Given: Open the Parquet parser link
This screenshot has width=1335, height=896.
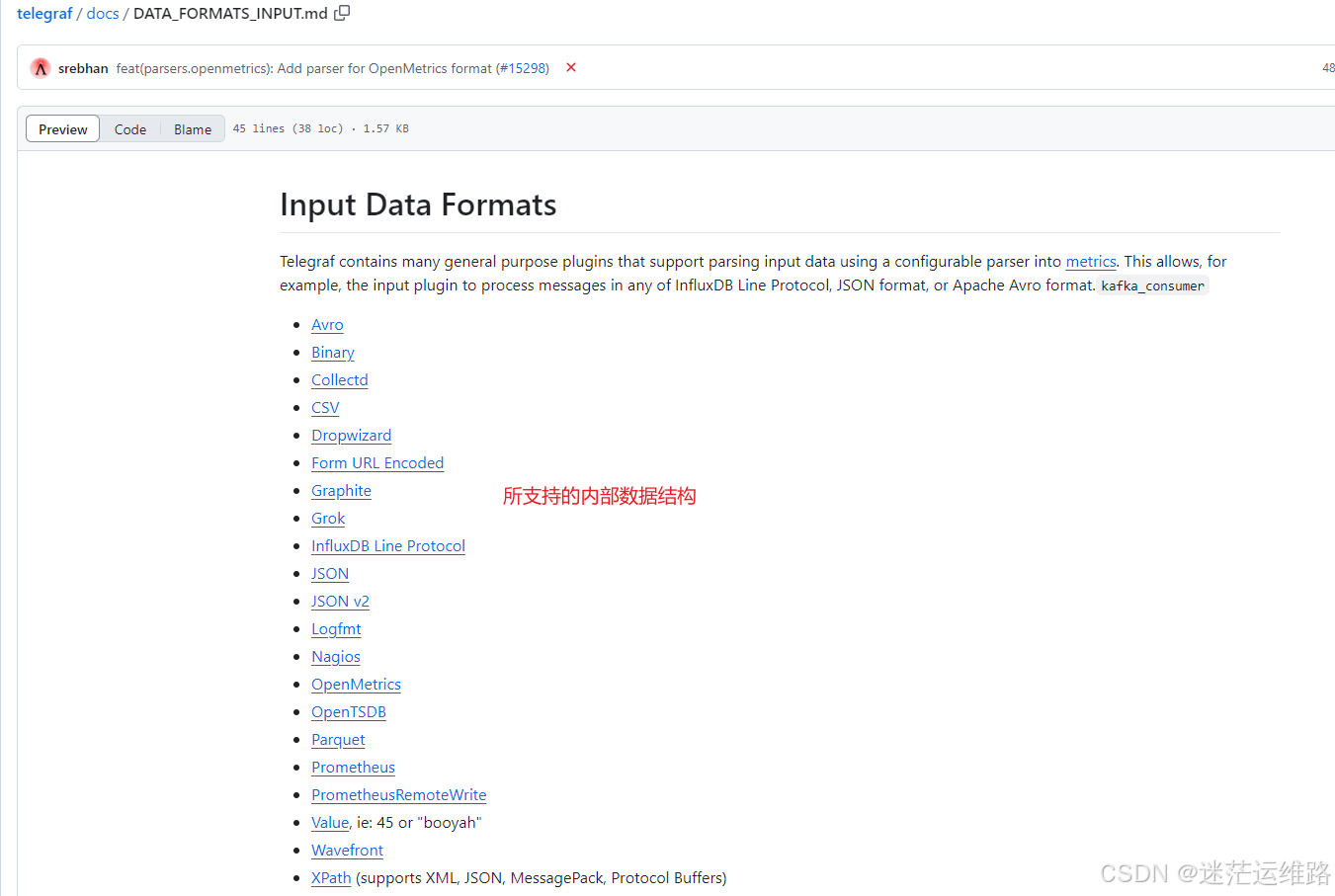Looking at the screenshot, I should pos(338,740).
